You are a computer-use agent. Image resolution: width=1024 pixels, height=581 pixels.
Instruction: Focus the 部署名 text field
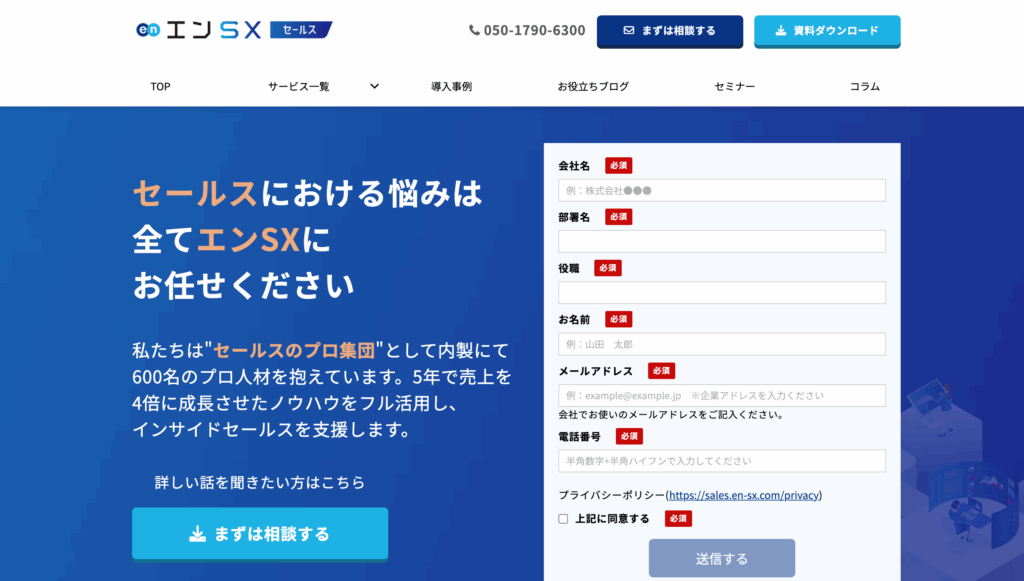pos(721,241)
